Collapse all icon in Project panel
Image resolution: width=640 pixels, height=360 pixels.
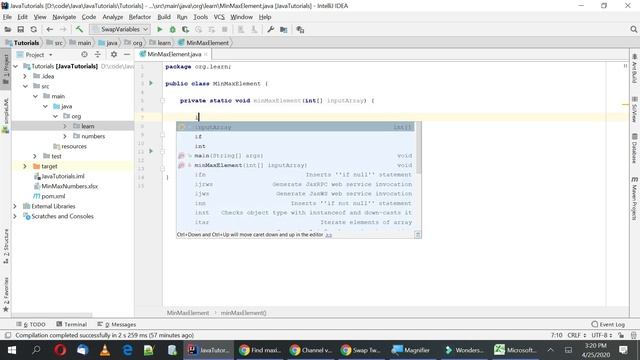click(x=98, y=54)
